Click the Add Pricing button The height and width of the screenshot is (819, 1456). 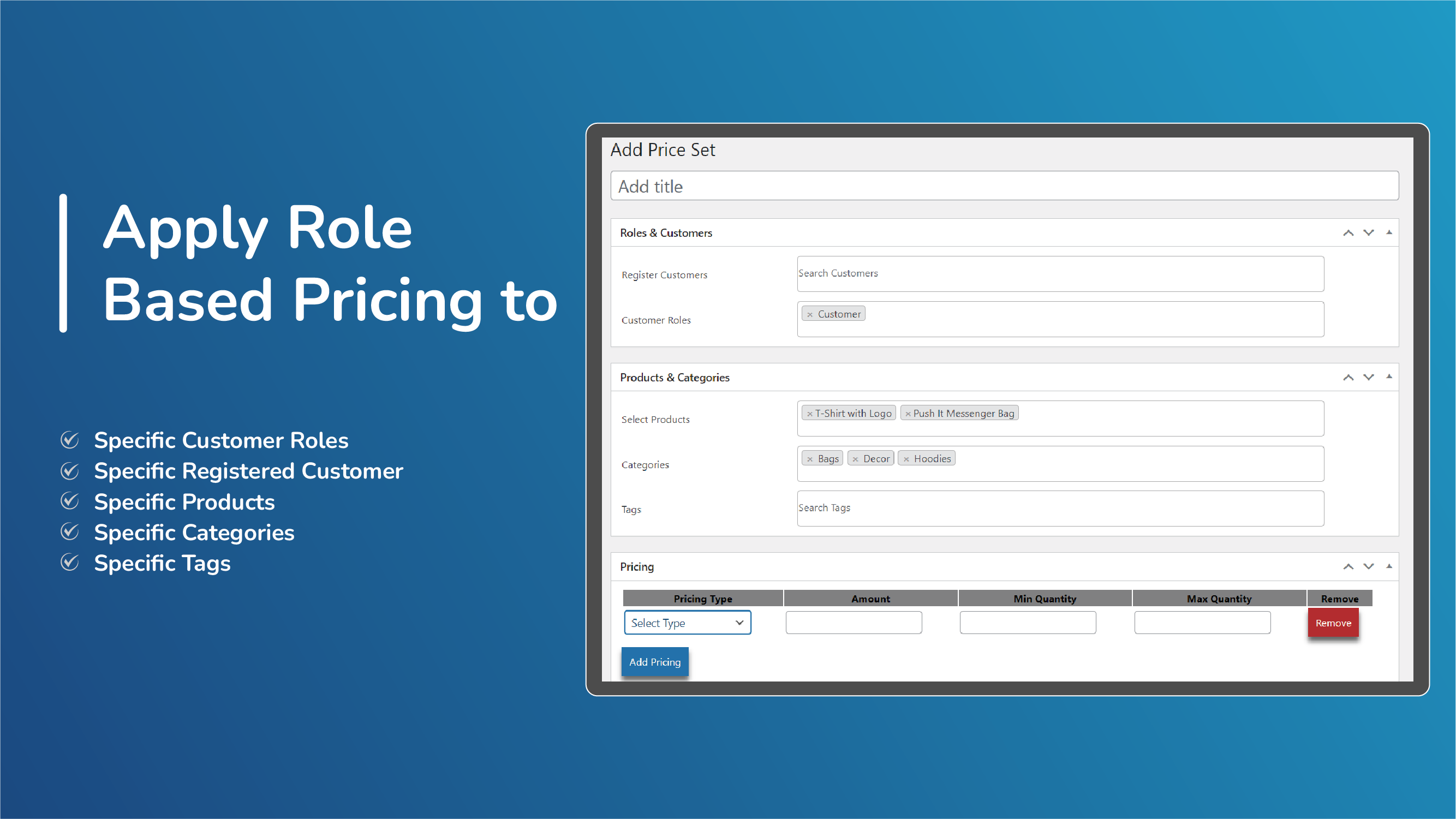point(654,661)
